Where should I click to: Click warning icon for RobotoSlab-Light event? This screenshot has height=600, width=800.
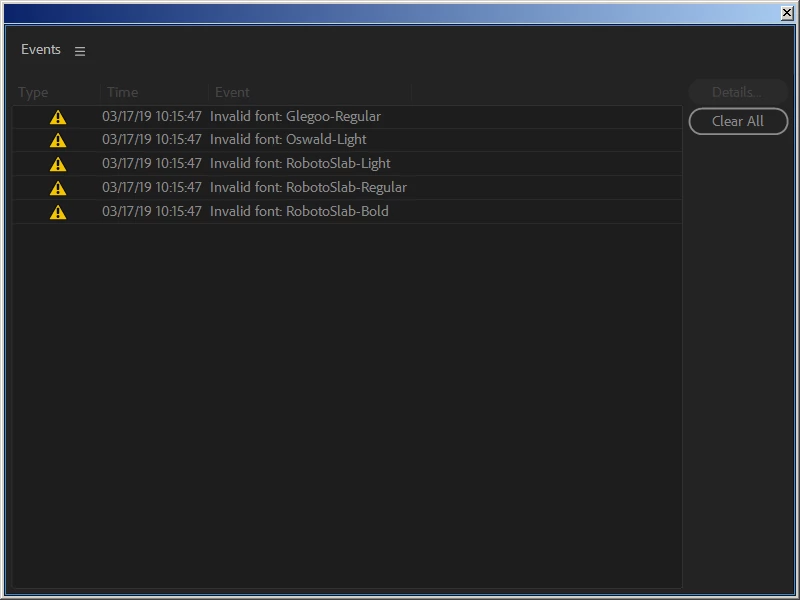point(58,164)
